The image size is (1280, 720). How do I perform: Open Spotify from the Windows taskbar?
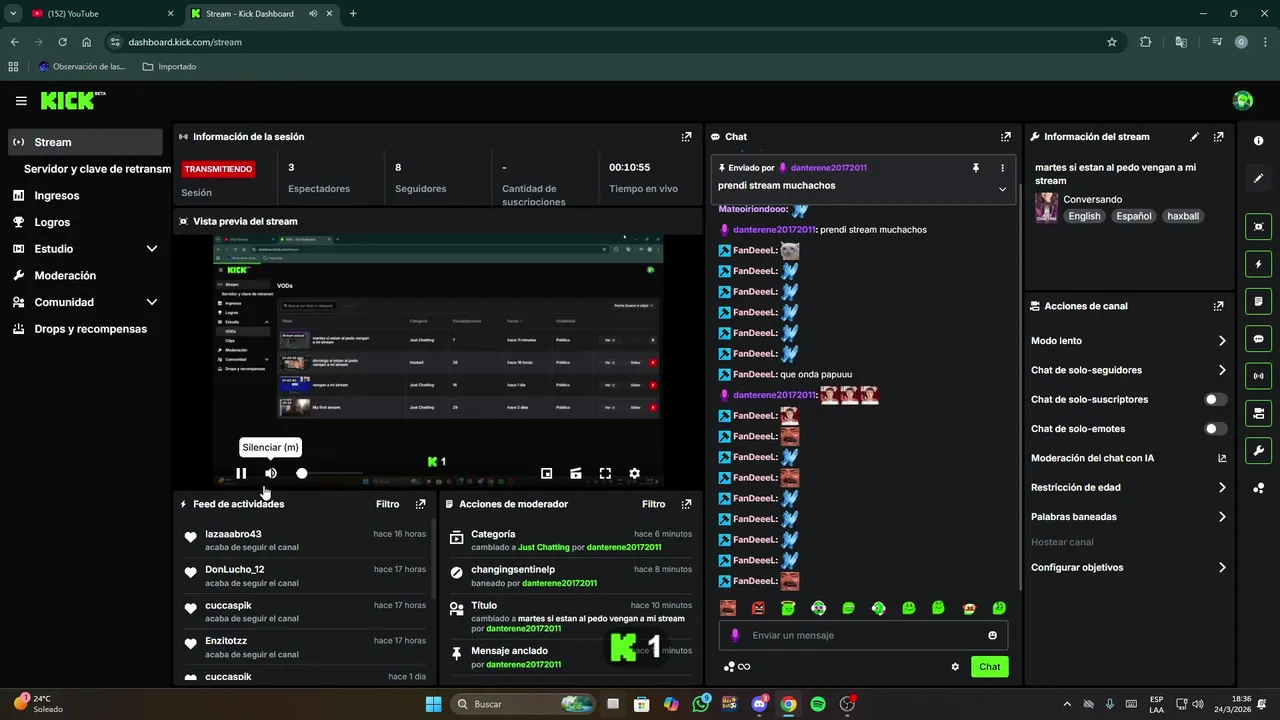(818, 704)
